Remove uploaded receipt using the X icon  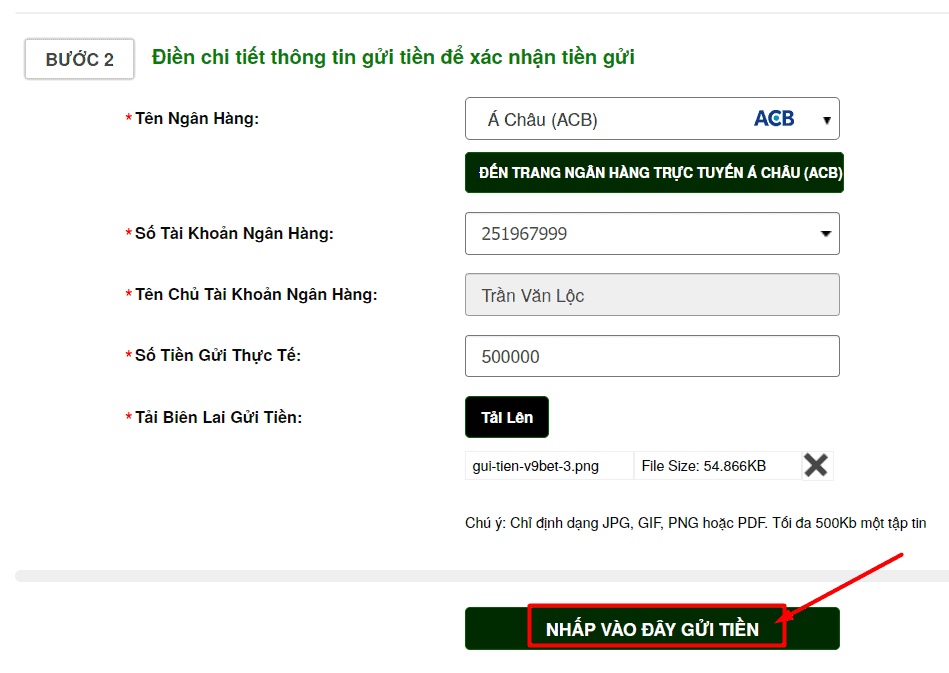coord(815,464)
